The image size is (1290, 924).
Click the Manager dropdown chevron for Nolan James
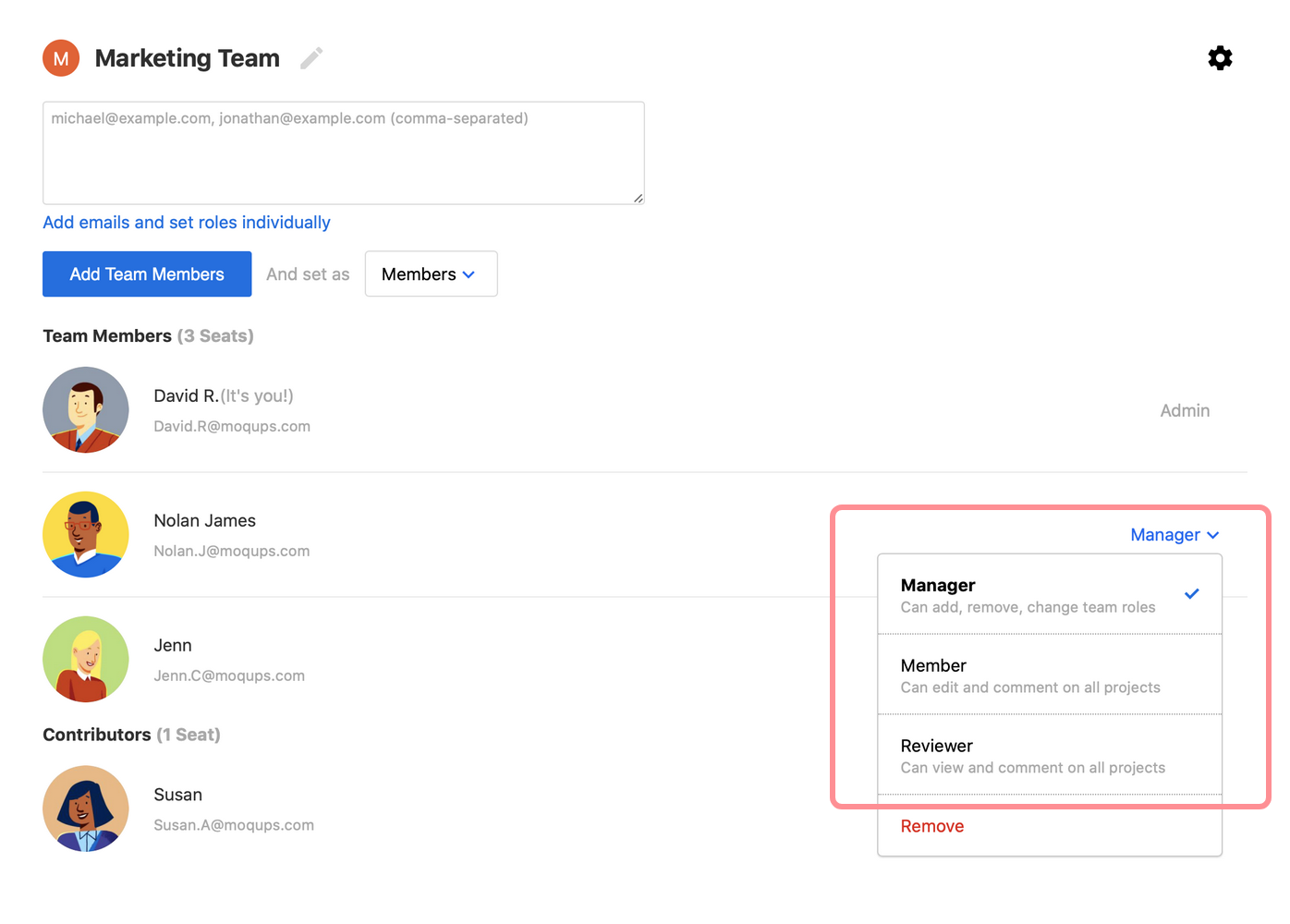[x=1211, y=534]
